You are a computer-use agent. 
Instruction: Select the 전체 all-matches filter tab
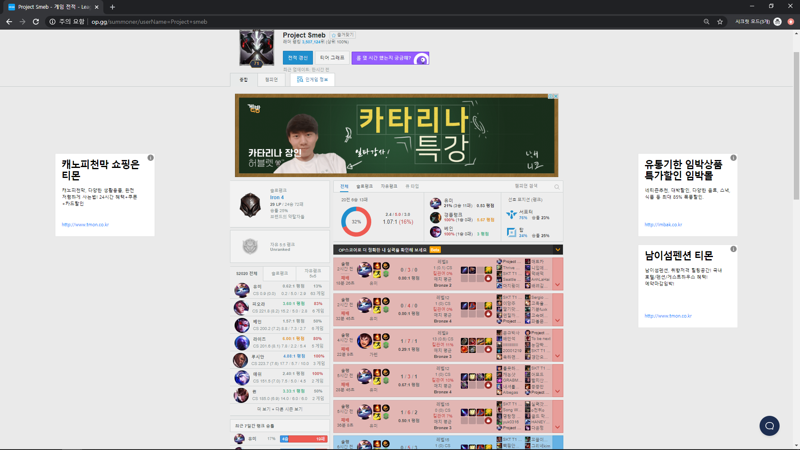[344, 187]
